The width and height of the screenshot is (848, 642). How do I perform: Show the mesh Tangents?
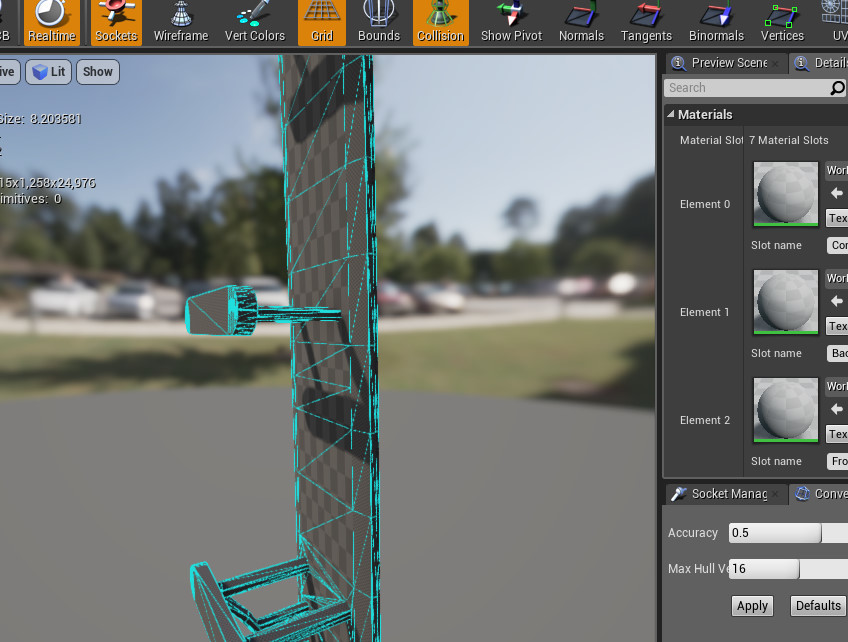[646, 23]
